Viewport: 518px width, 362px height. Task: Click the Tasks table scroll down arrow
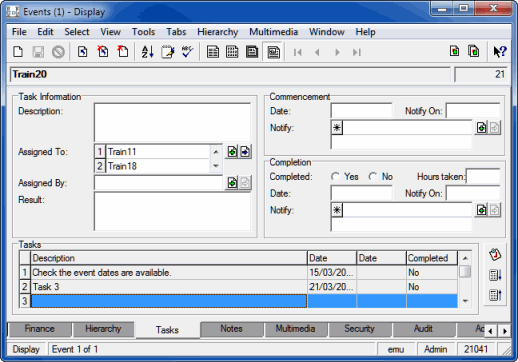click(x=465, y=301)
